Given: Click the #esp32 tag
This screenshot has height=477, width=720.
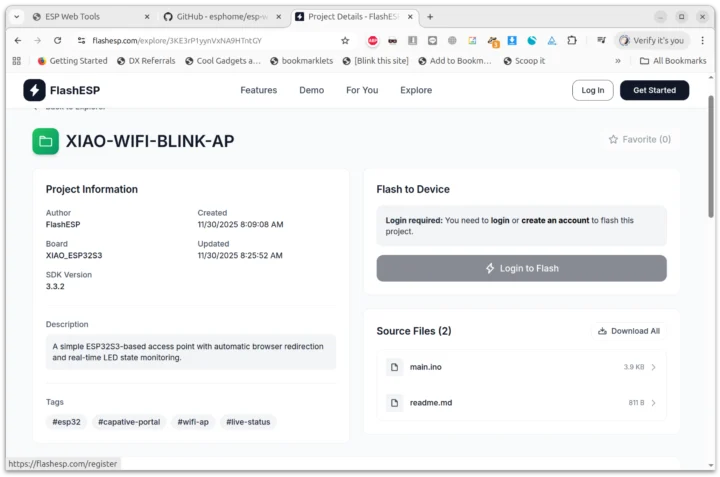Looking at the screenshot, I should click(x=66, y=422).
